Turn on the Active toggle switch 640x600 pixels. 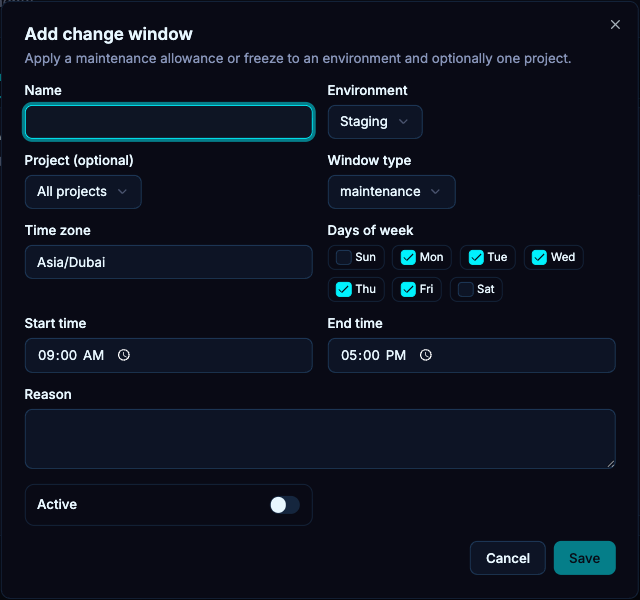285,505
